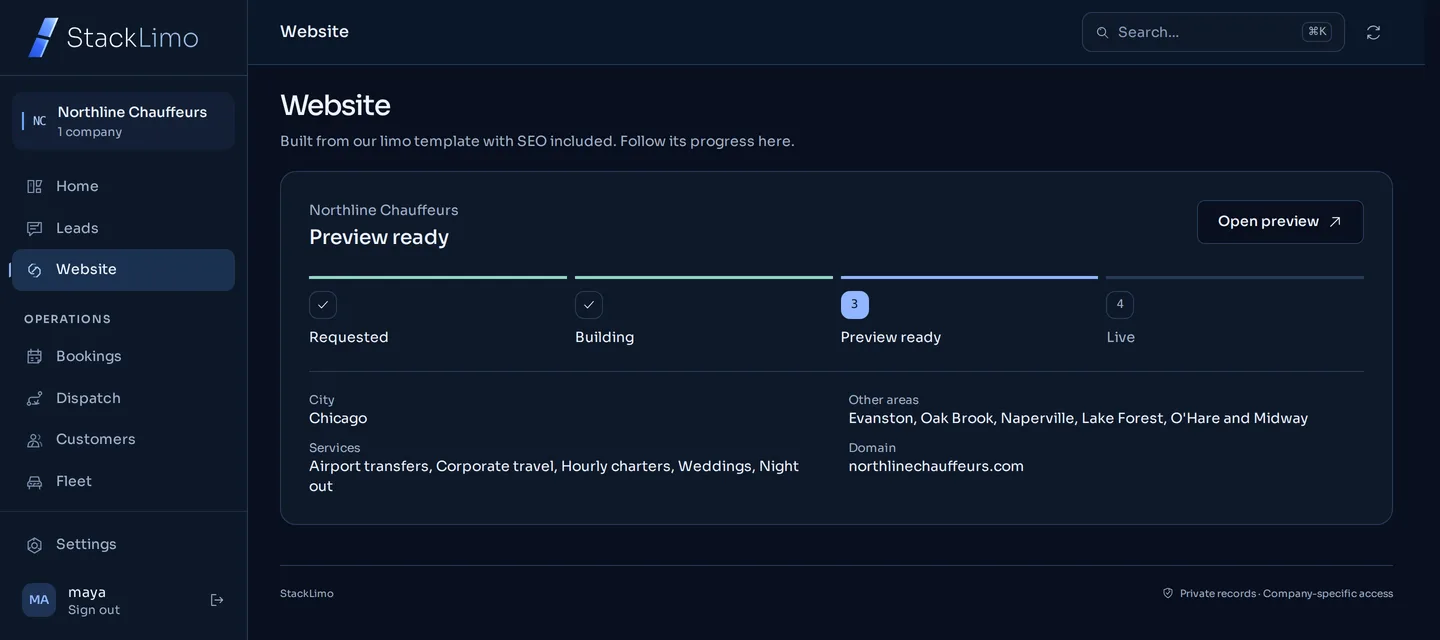Click the Requested progress bar segment
The height and width of the screenshot is (640, 1440).
click(x=438, y=277)
